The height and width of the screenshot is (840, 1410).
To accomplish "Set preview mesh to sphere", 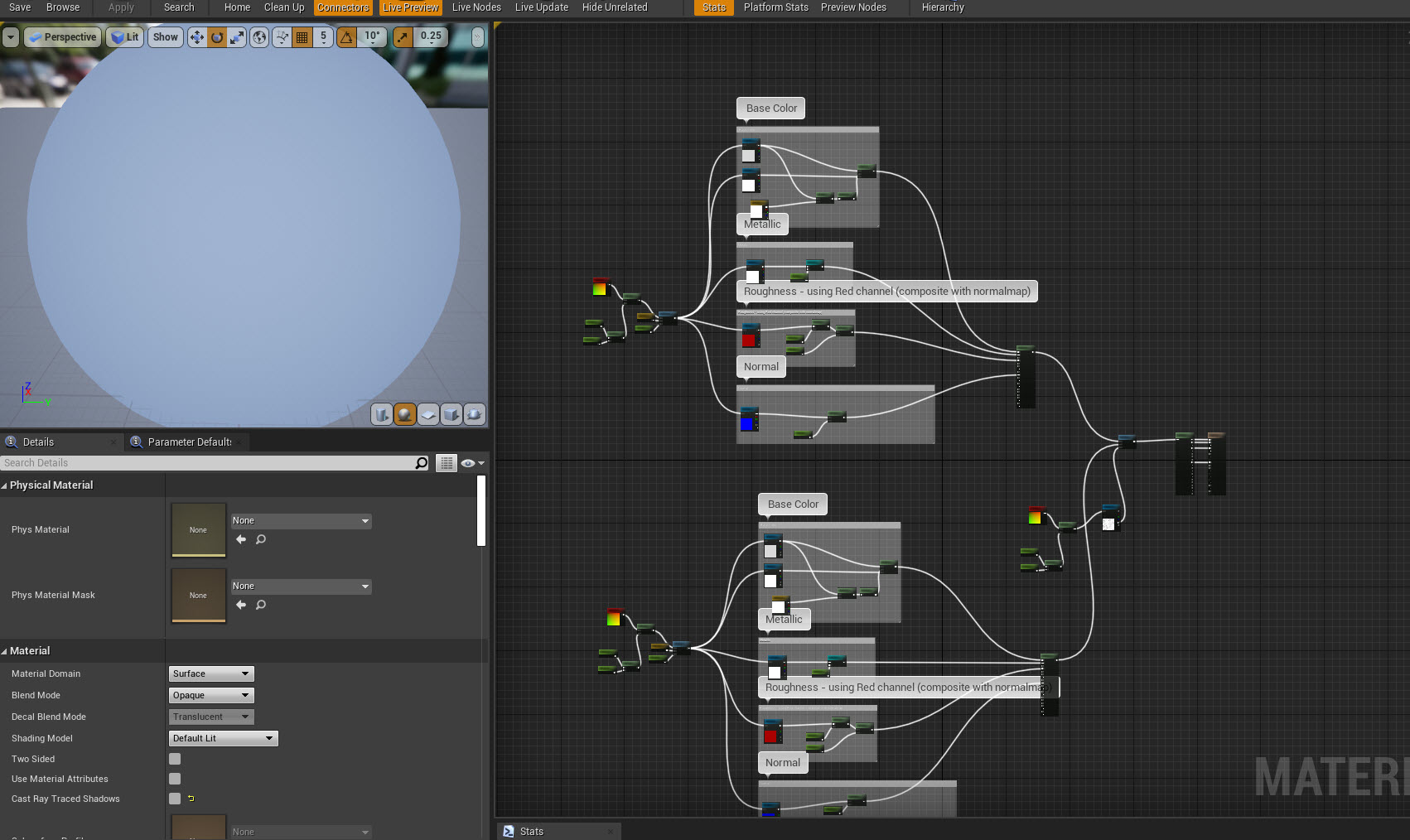I will [404, 414].
